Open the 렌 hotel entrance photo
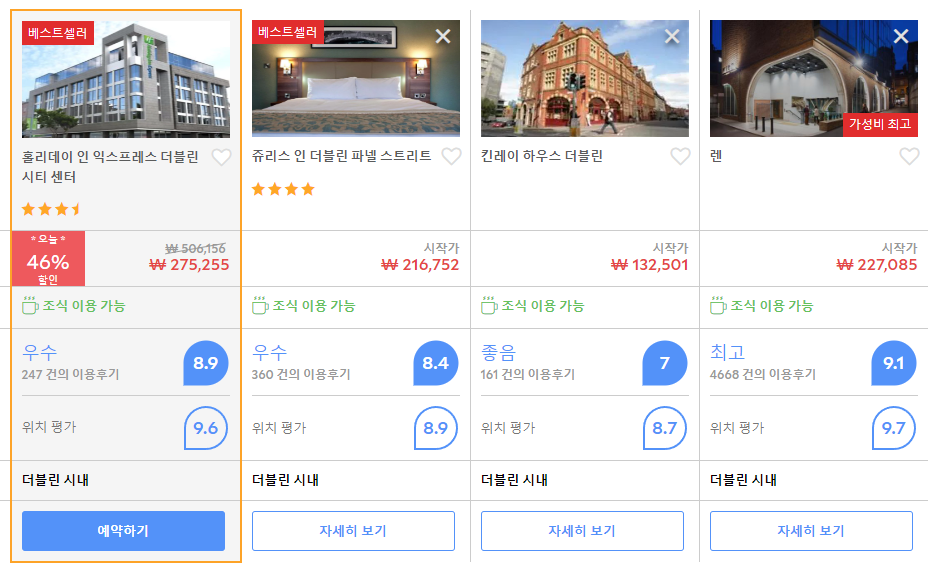The image size is (929, 573). (814, 79)
